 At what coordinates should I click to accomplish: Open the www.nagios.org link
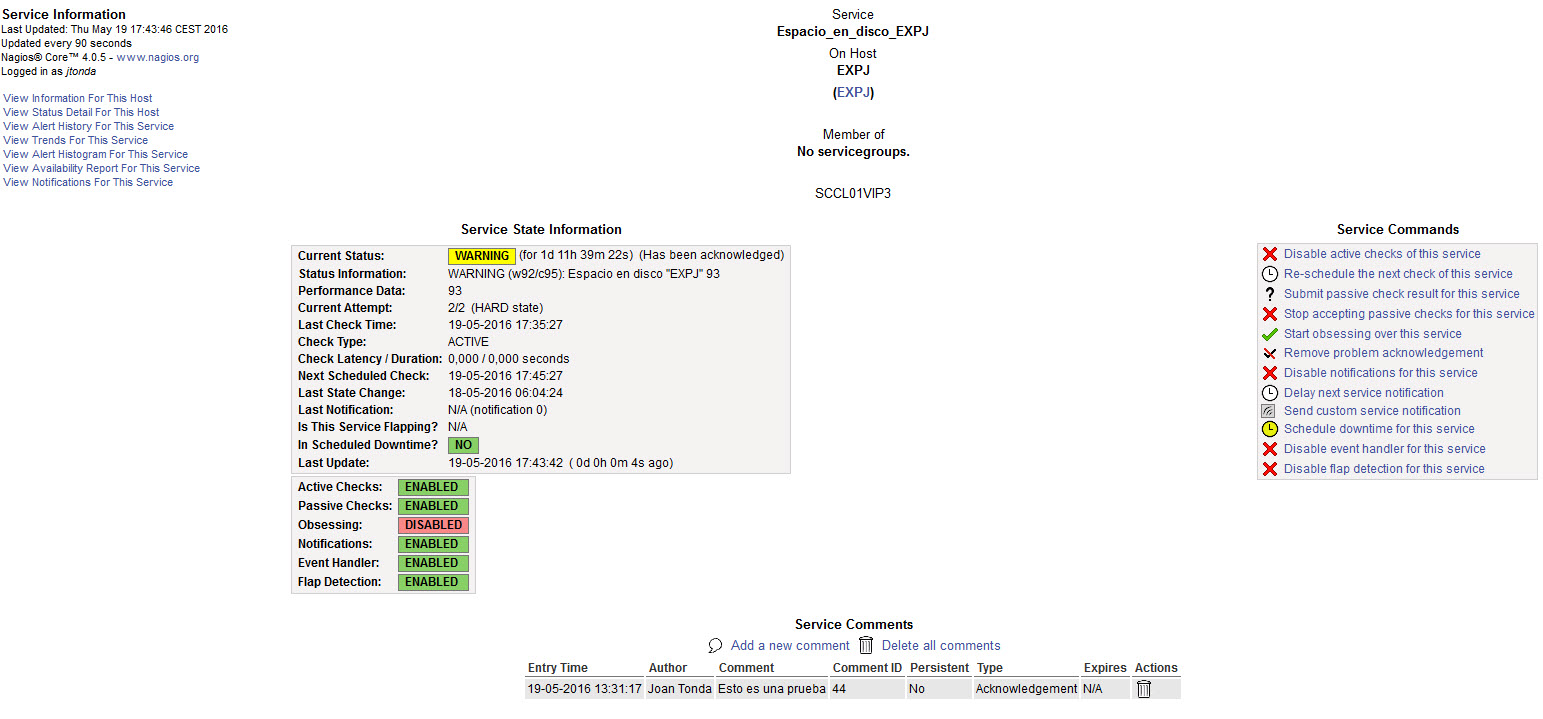[157, 57]
